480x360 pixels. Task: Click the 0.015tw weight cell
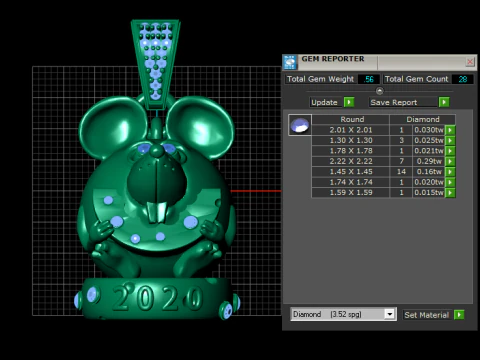pos(429,192)
